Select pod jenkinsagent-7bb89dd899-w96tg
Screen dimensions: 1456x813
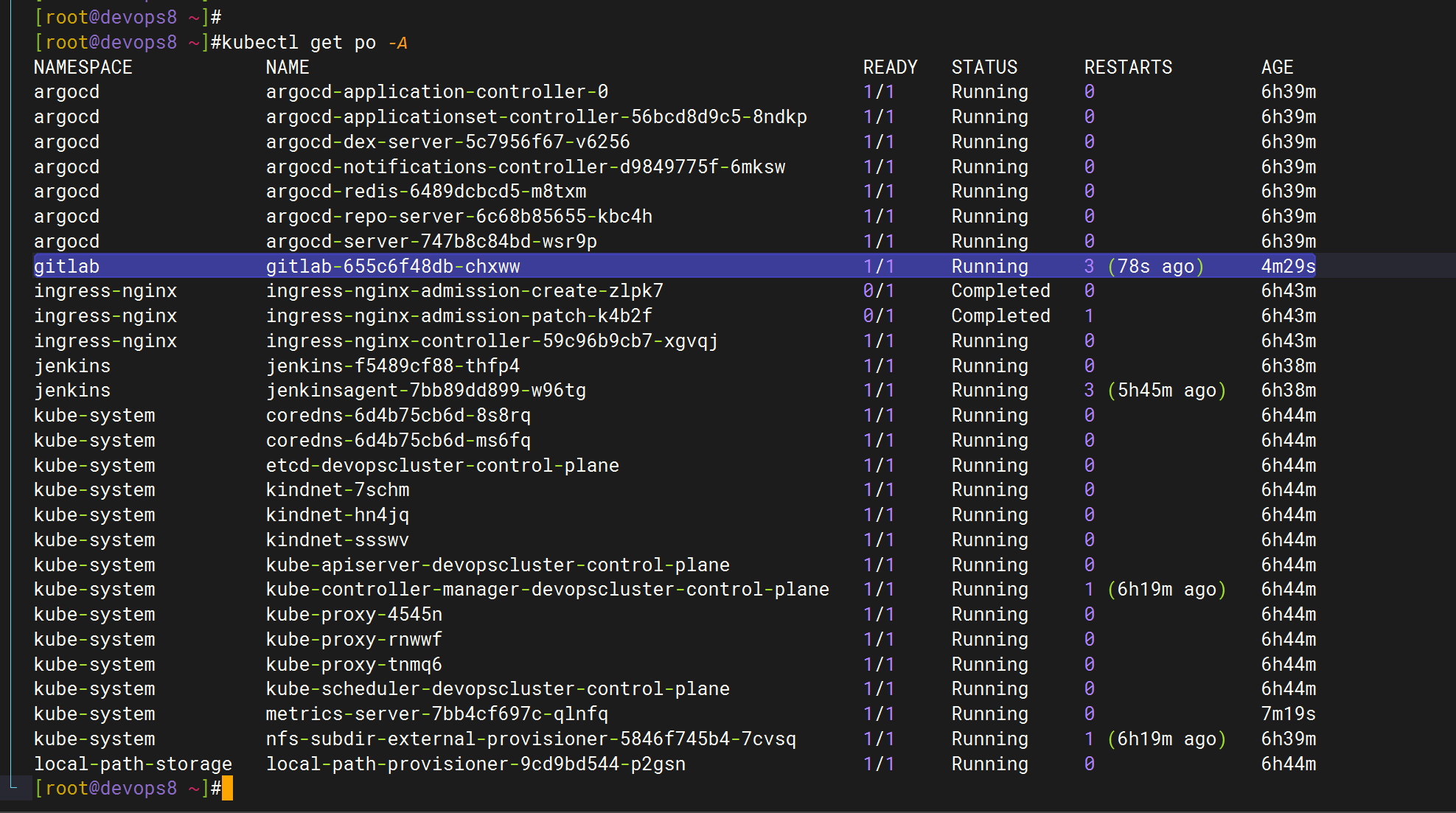point(426,391)
